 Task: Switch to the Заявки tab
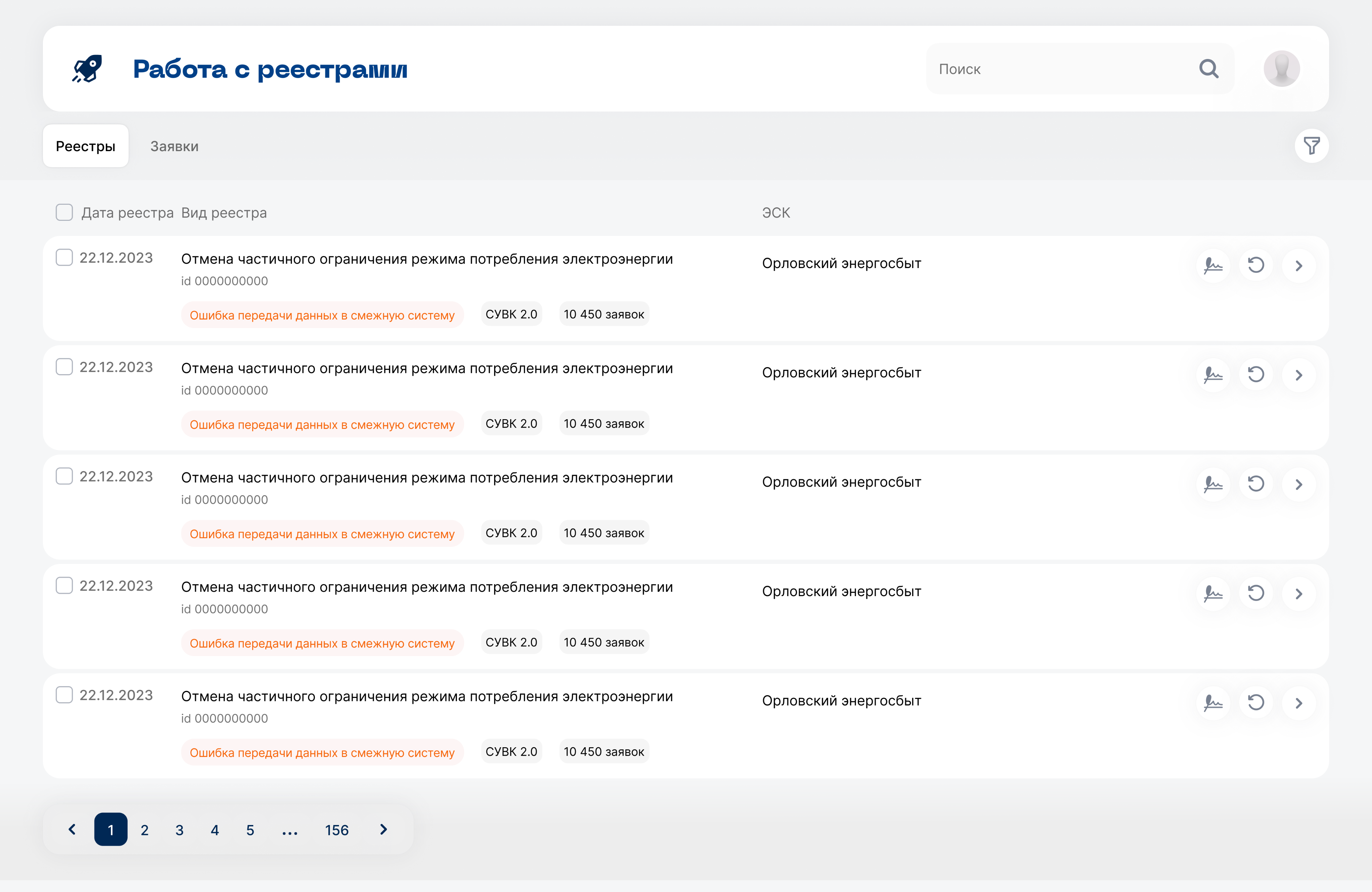click(174, 146)
